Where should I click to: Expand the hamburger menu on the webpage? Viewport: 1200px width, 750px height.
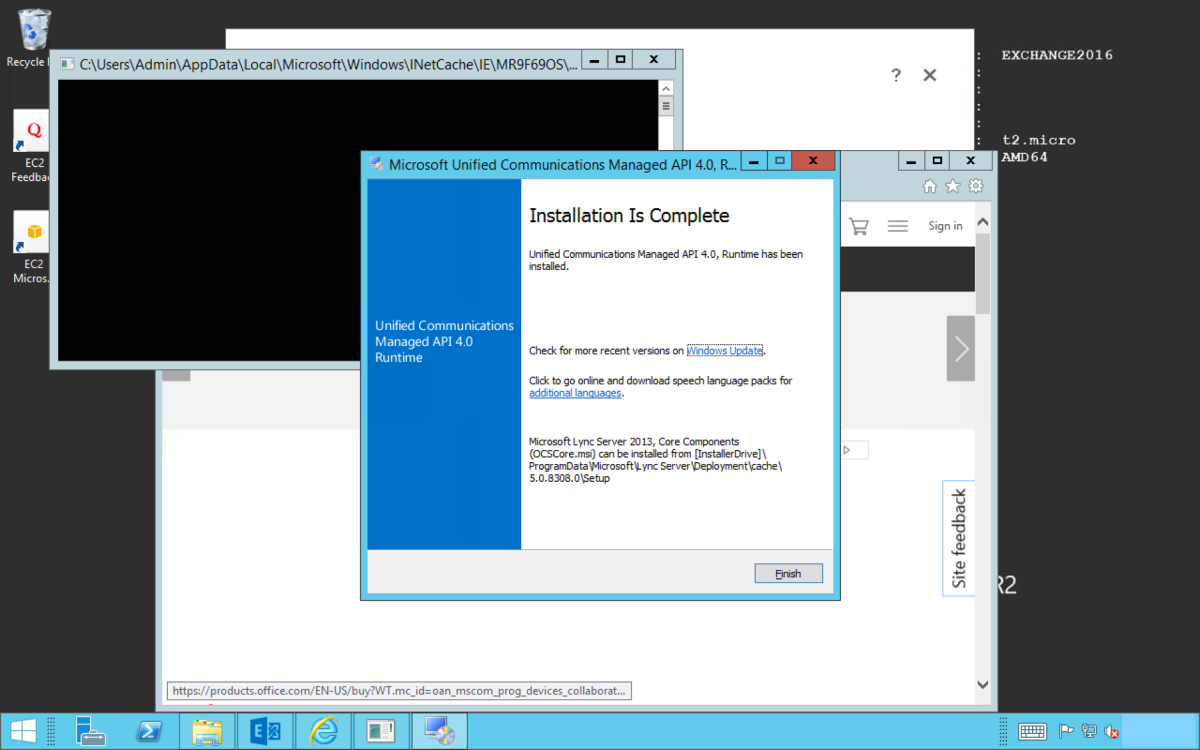click(898, 226)
